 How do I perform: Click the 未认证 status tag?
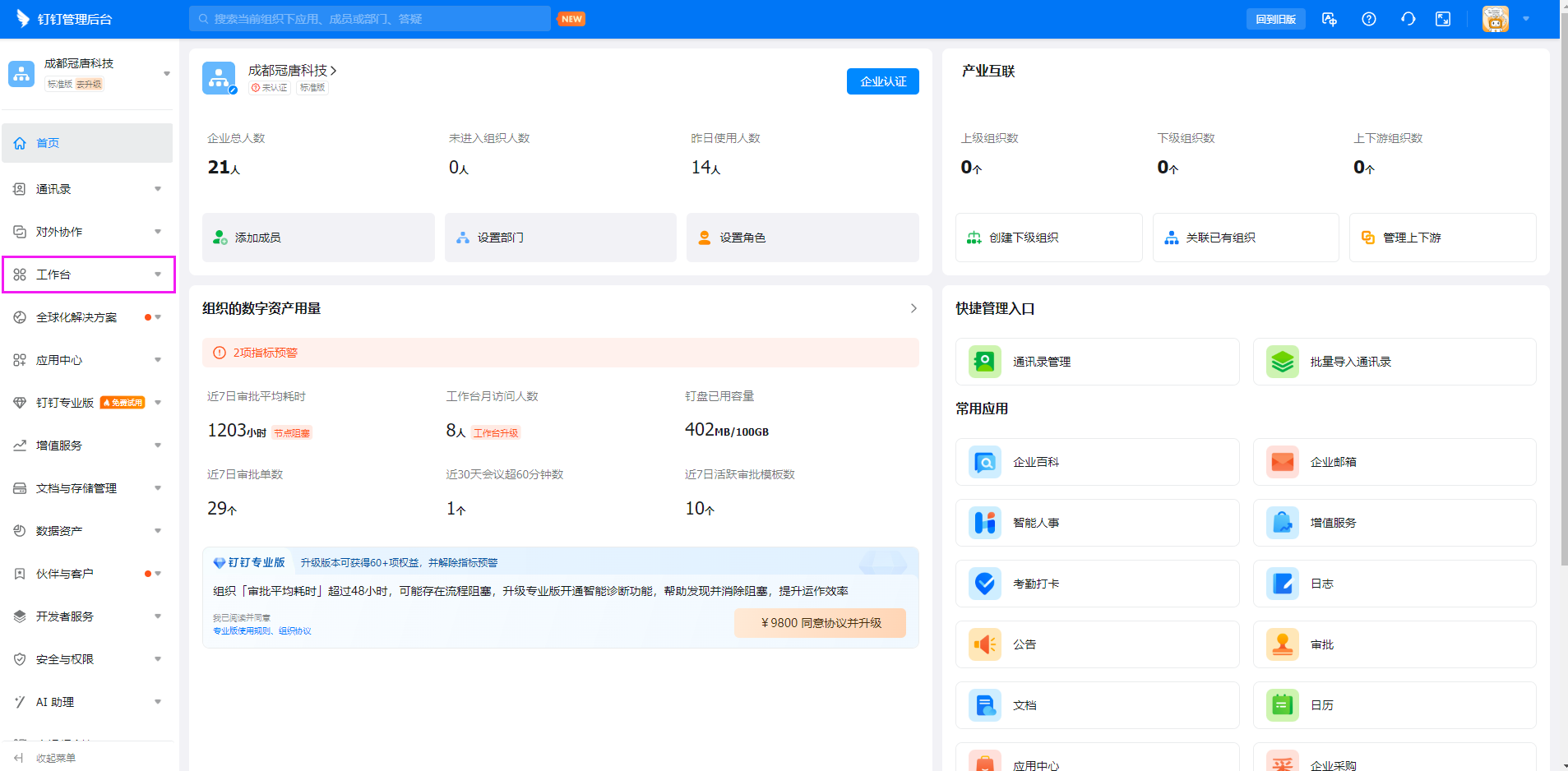coord(271,88)
